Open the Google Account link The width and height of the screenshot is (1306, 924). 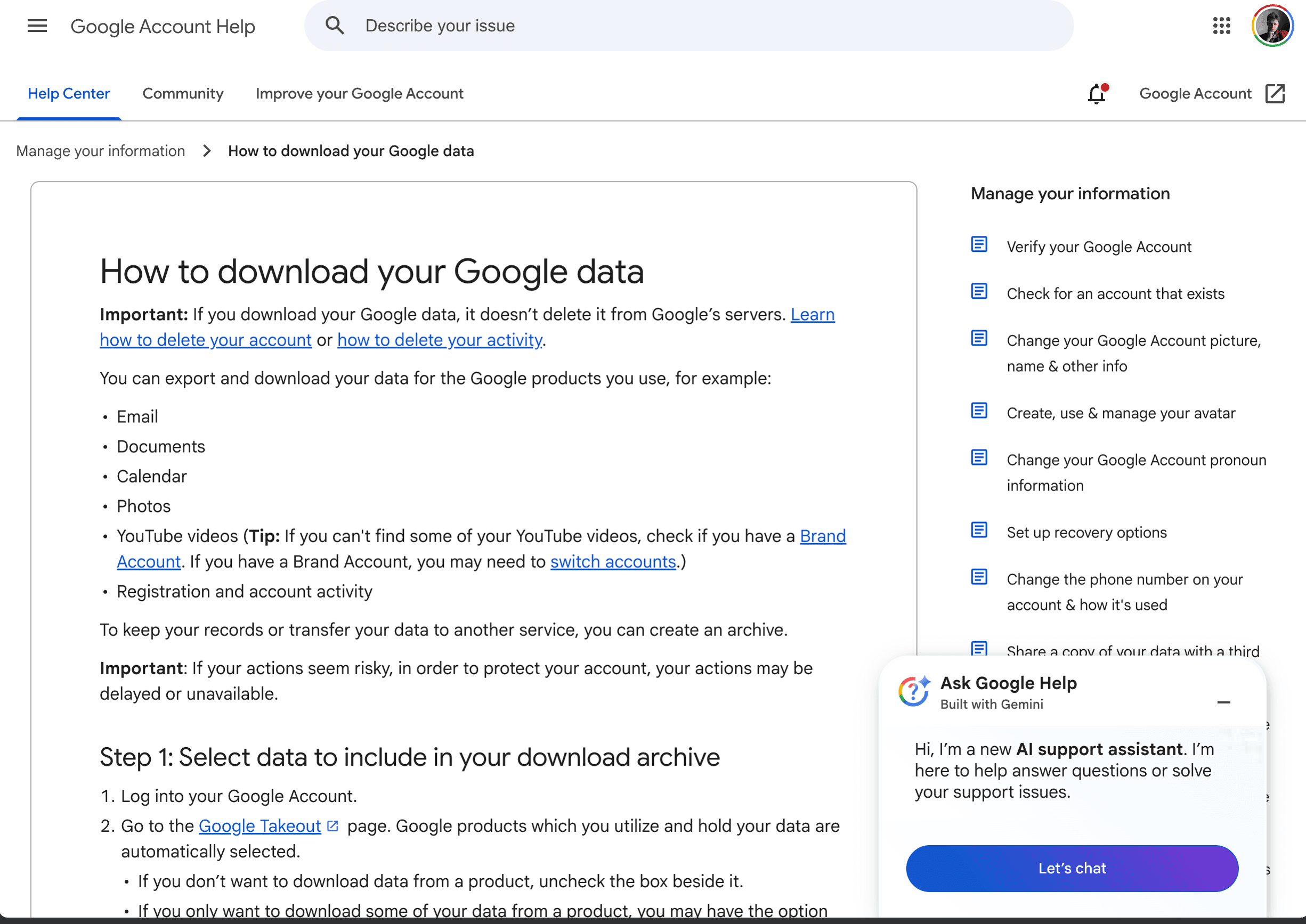[x=1195, y=93]
